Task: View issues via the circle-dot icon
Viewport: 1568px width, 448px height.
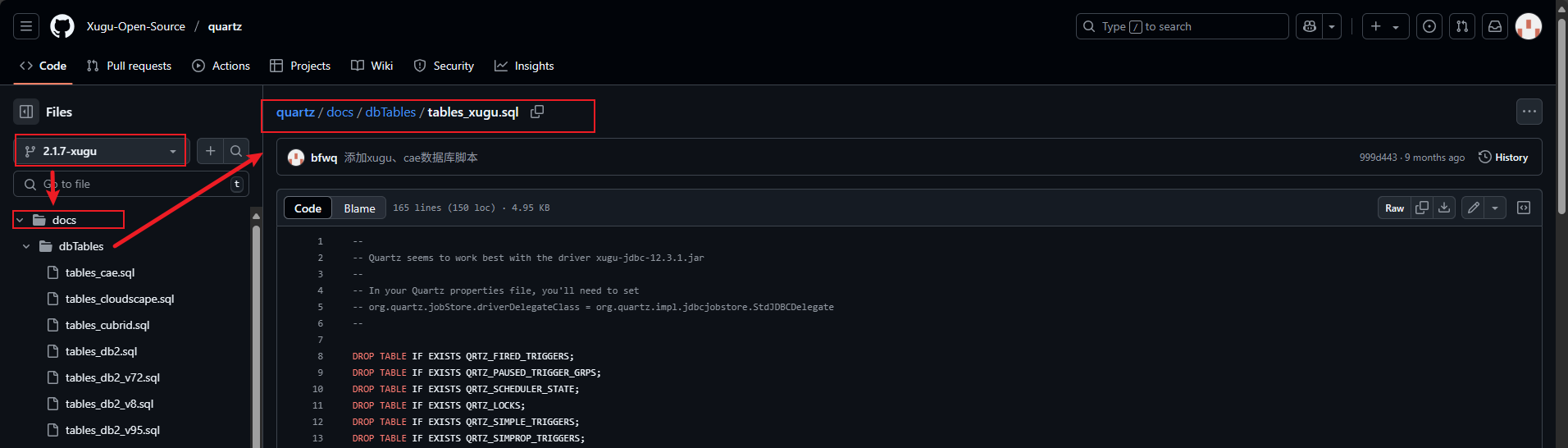Action: 1429,26
